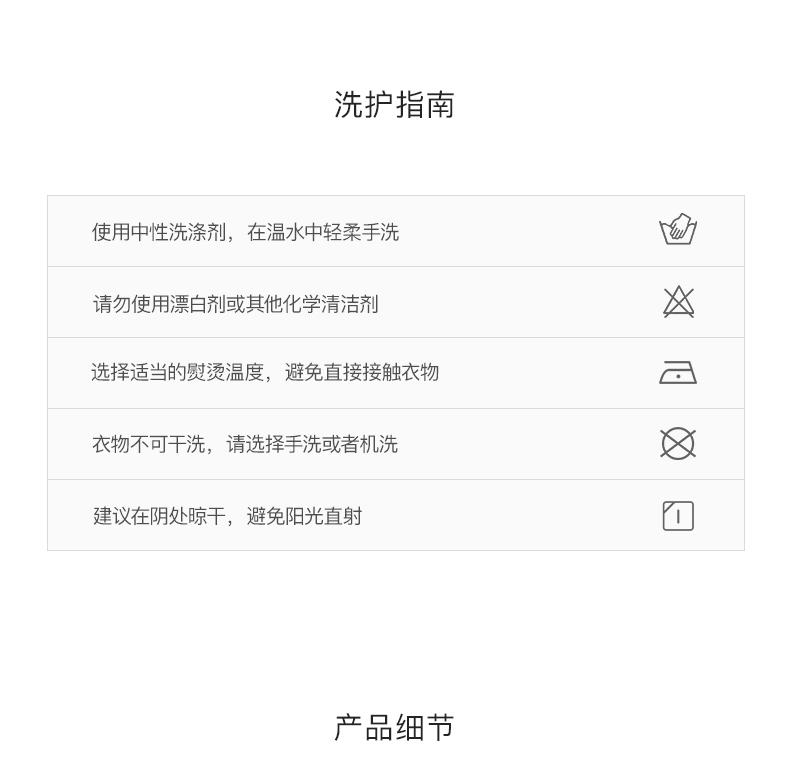
Task: Click the 产品细节 heading
Action: click(395, 728)
